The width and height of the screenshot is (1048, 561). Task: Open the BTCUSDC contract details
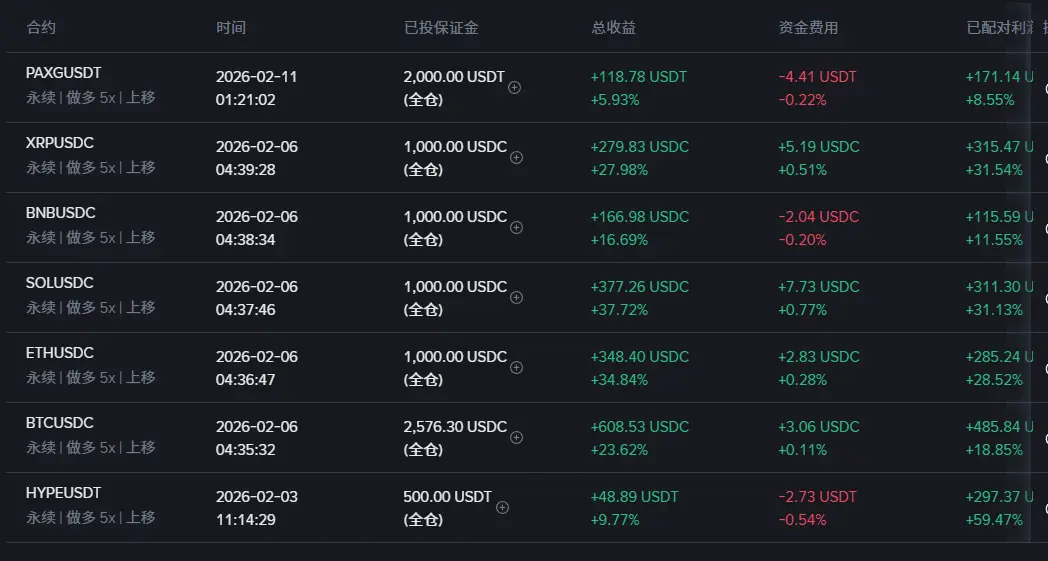click(x=59, y=423)
